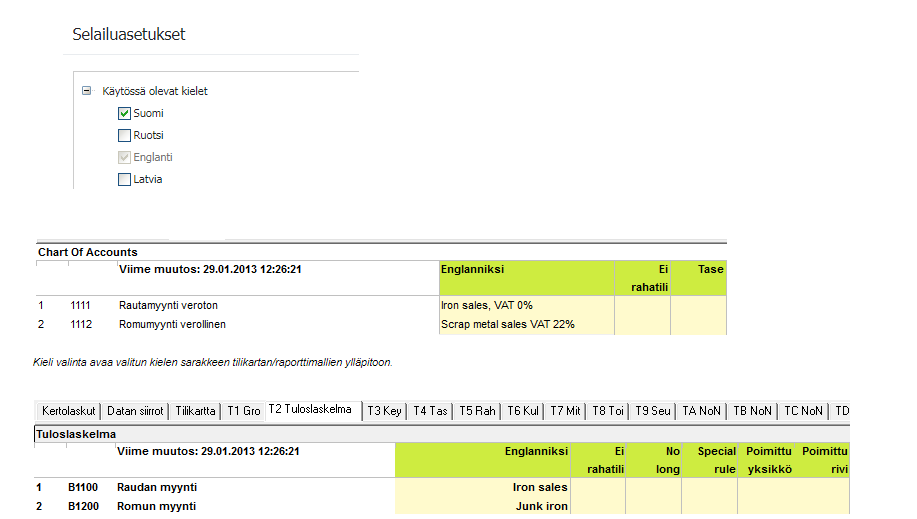Image resolution: width=917 pixels, height=519 pixels.
Task: Click the 'Iron sales, VAT 0%' translation cell
Action: [526, 305]
